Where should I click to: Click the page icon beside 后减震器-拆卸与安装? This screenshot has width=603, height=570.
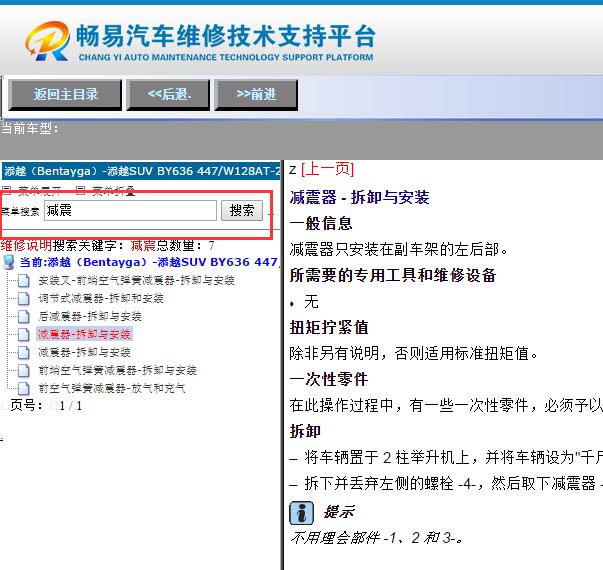coord(24,317)
